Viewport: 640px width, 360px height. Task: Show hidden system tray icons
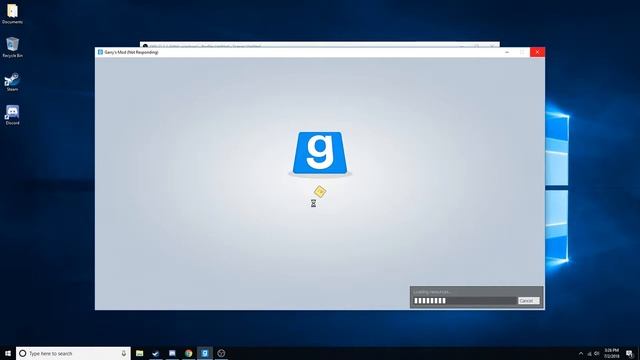(x=581, y=353)
